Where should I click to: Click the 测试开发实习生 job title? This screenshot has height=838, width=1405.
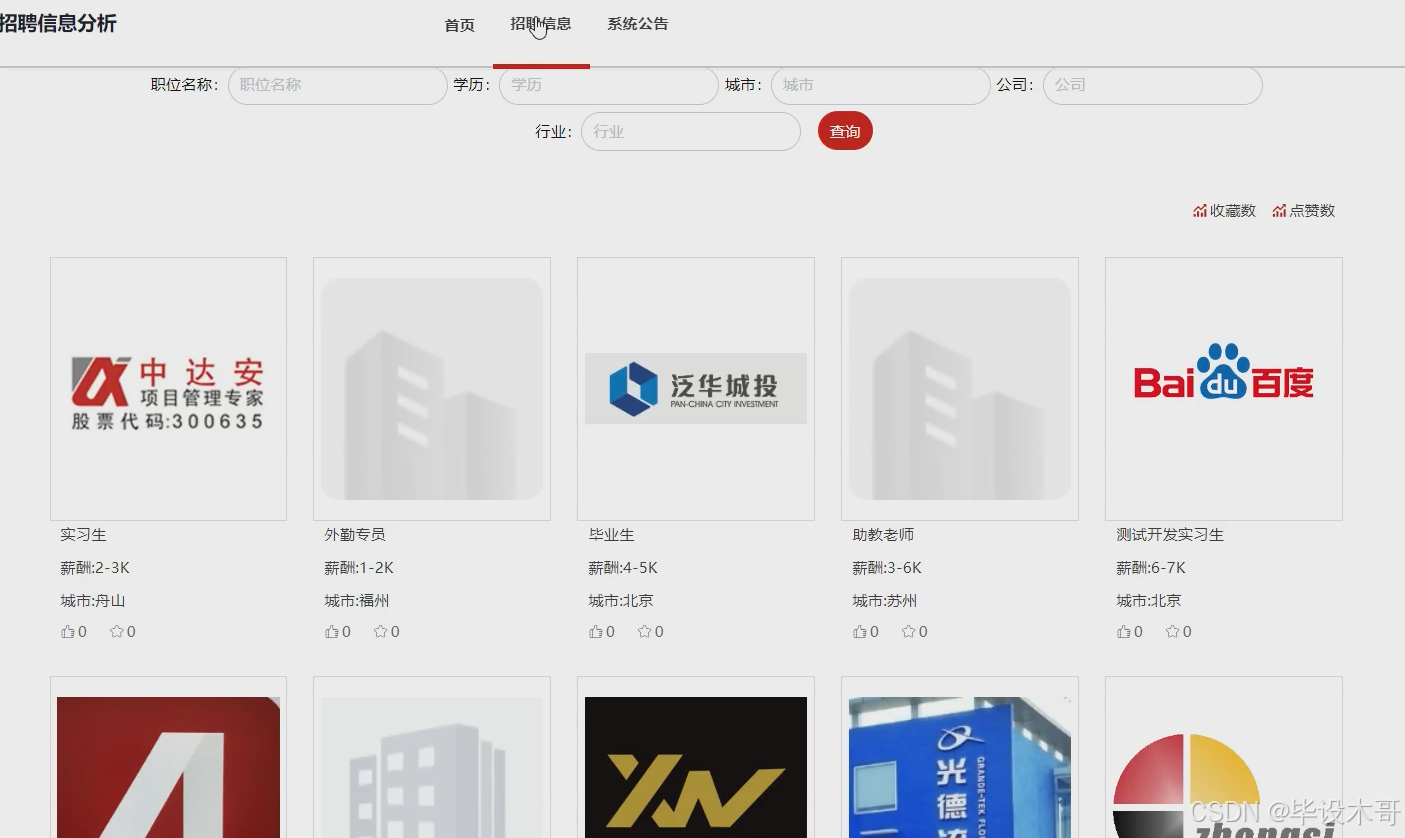(1170, 535)
